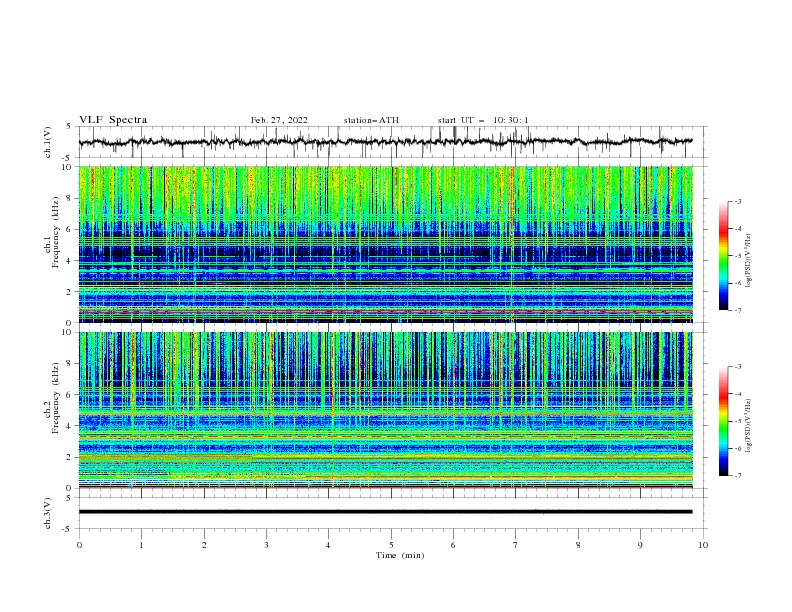792x612 pixels.
Task: Click time-axis tick label "3"
Action: (x=266, y=545)
